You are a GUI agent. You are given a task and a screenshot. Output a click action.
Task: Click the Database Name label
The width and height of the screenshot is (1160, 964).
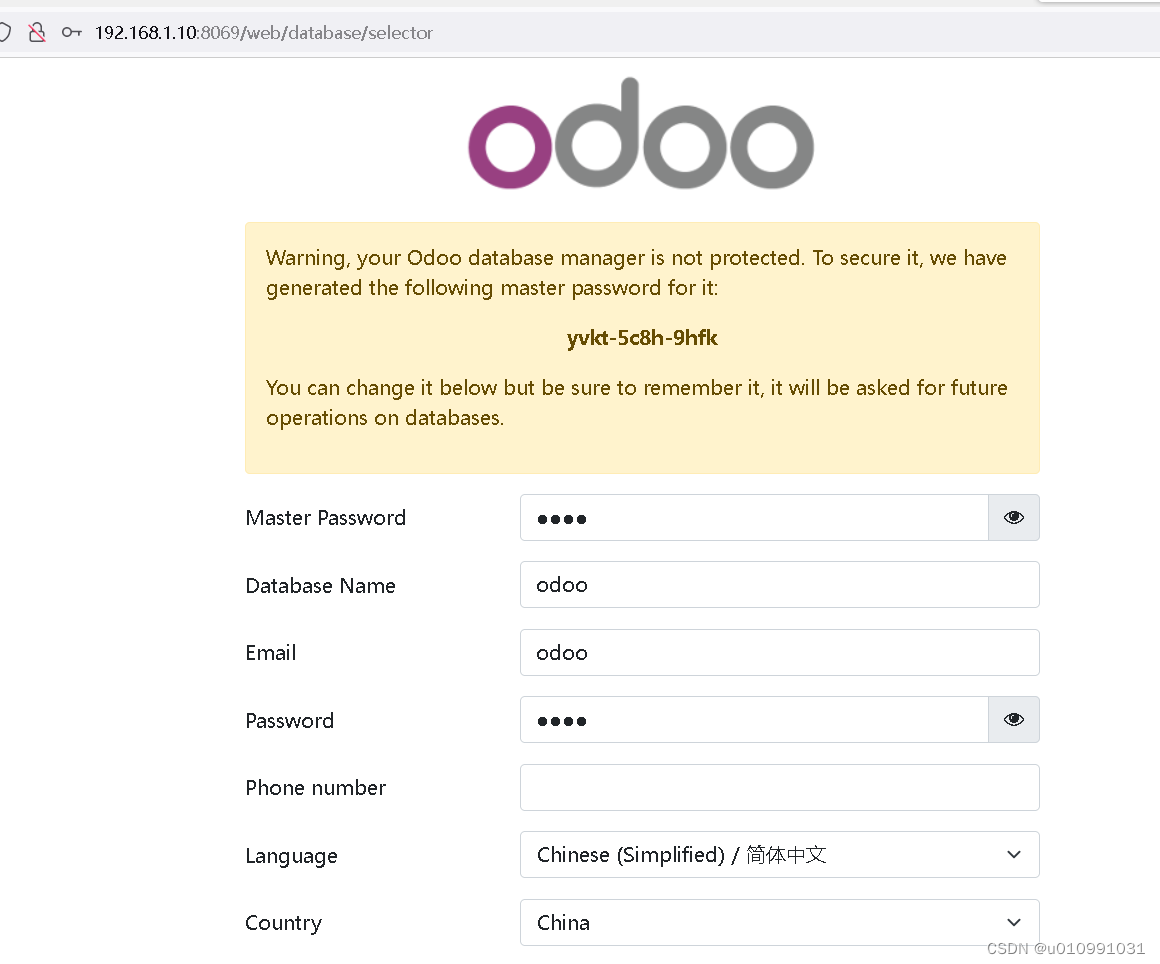pos(320,586)
